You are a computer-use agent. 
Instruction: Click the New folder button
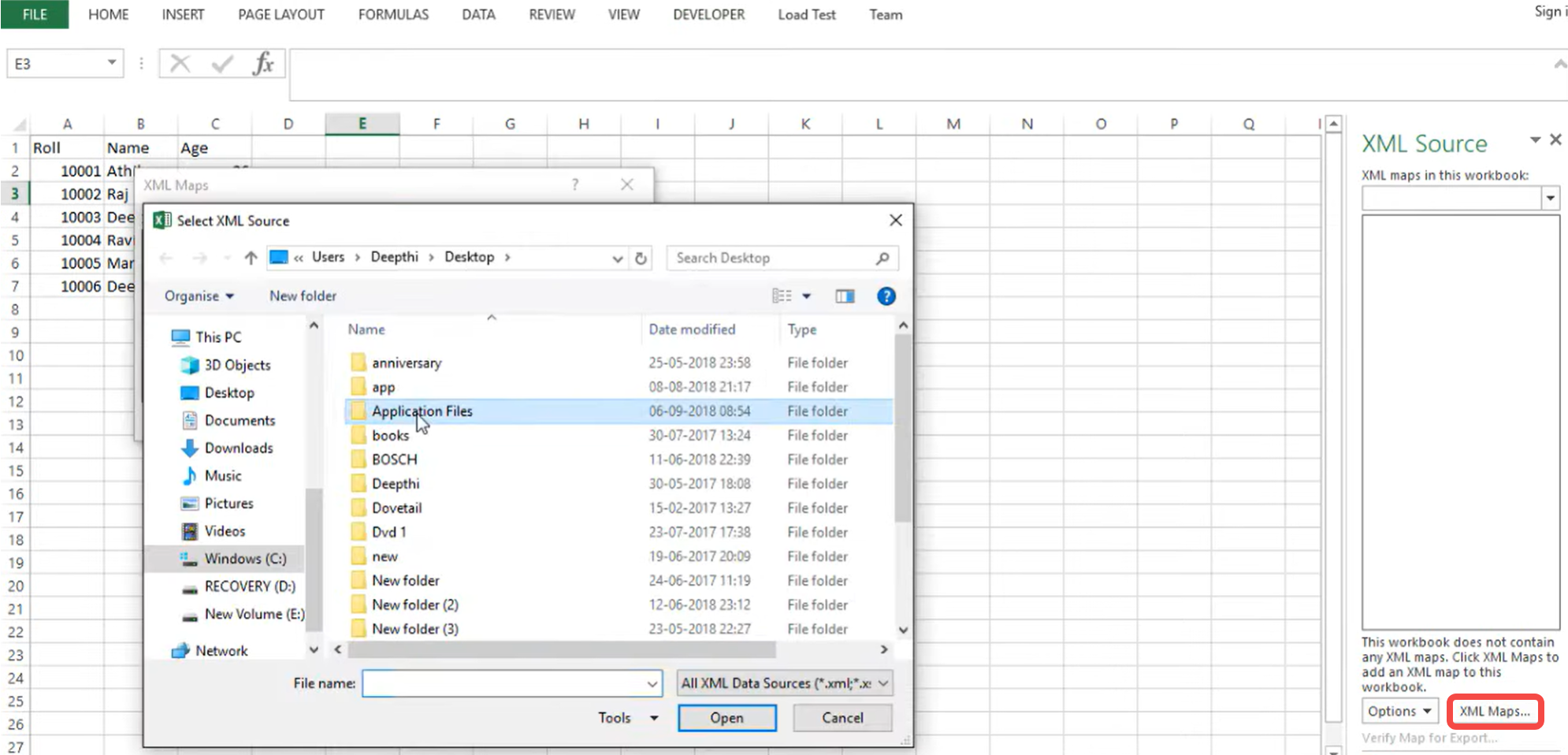tap(303, 296)
